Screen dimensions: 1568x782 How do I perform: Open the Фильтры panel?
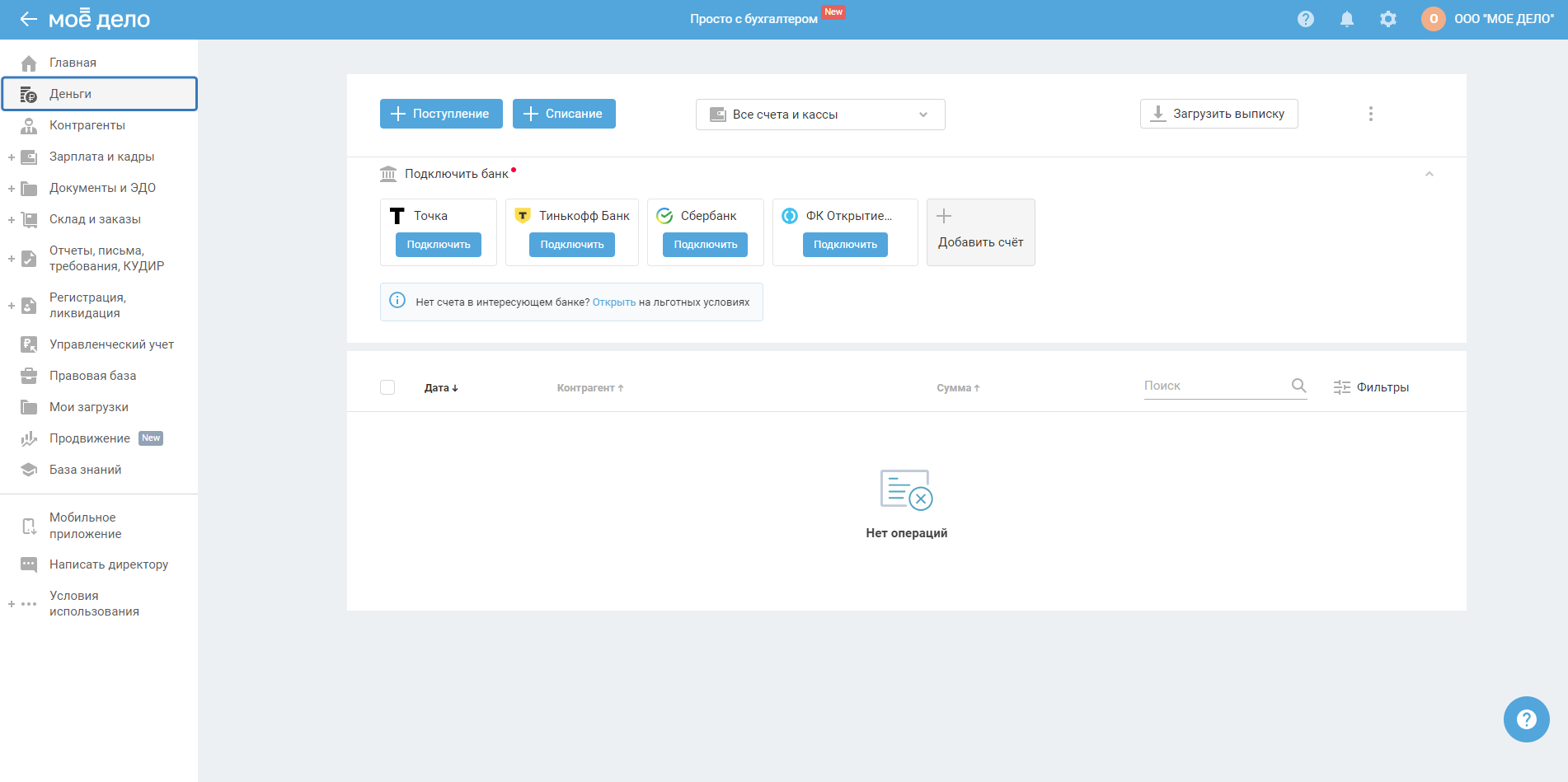click(1372, 387)
